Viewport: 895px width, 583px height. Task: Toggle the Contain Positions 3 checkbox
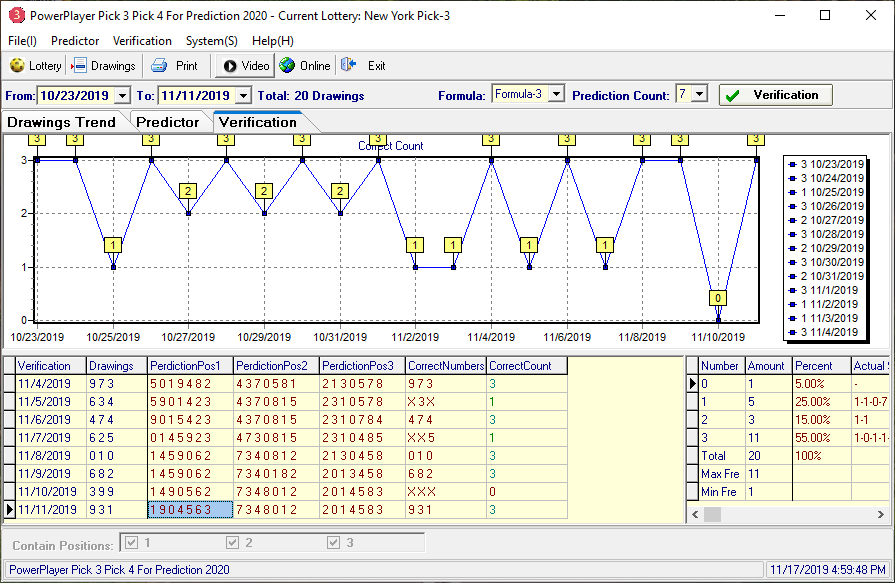333,542
